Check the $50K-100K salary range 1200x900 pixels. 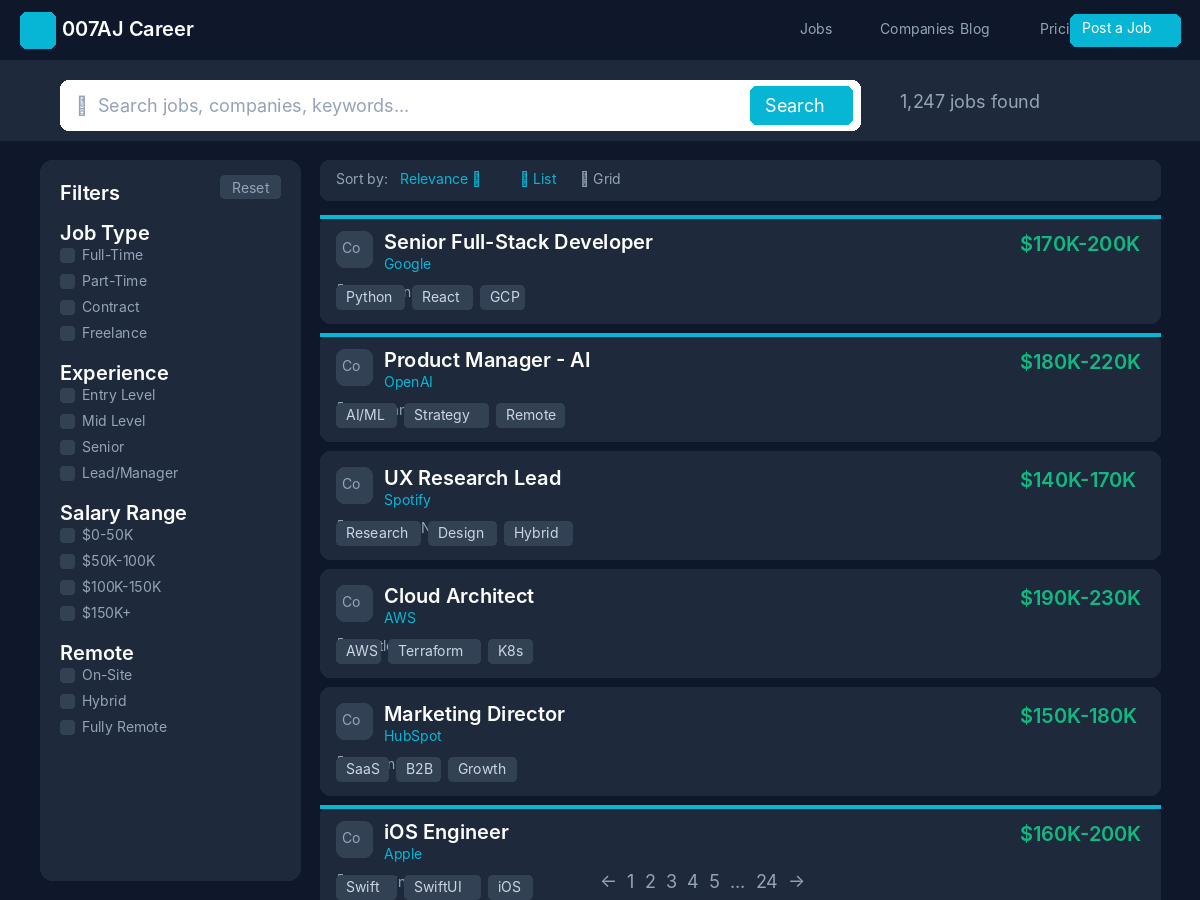(x=67, y=561)
